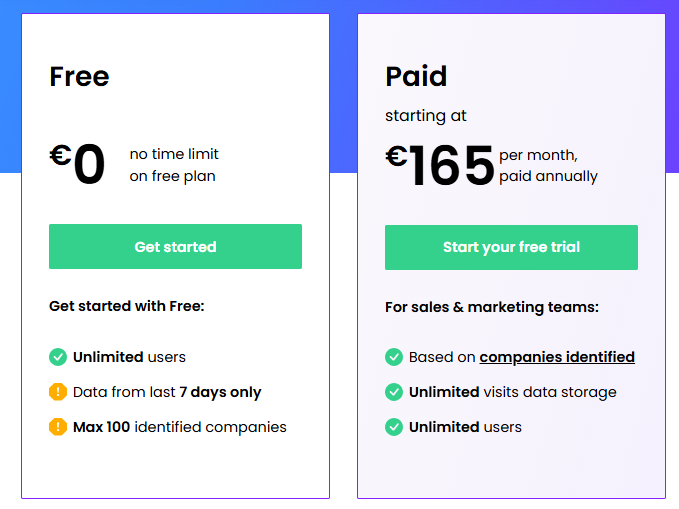679x509 pixels.
Task: Click green checkmark beside Based on companies identified
Action: coord(394,357)
